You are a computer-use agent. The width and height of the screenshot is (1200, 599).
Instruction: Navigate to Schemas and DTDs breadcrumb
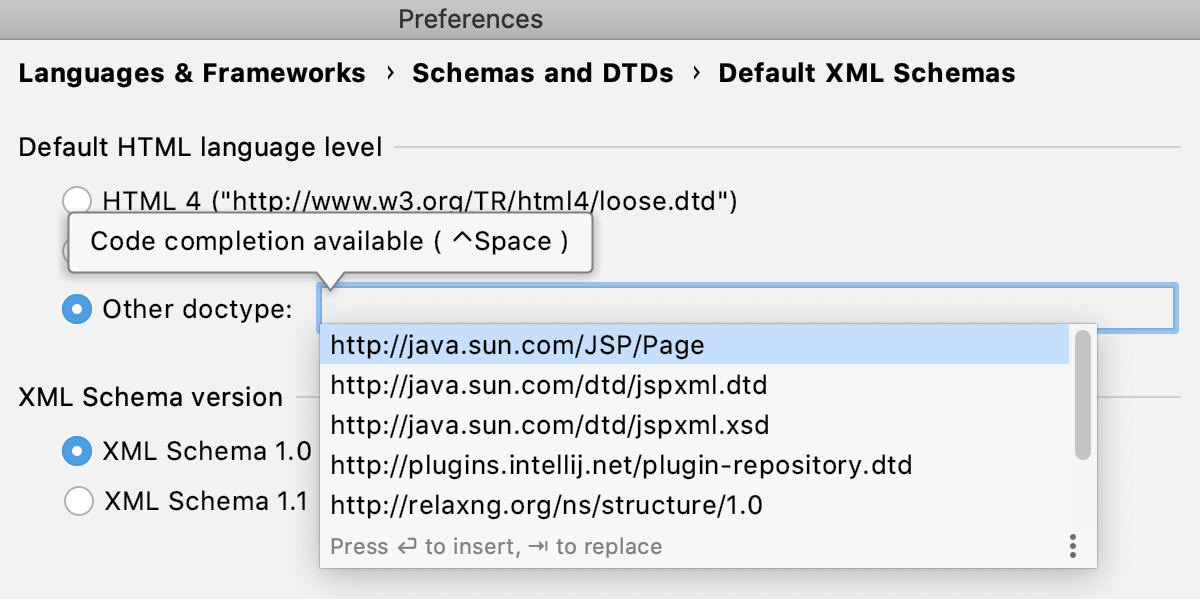[543, 72]
